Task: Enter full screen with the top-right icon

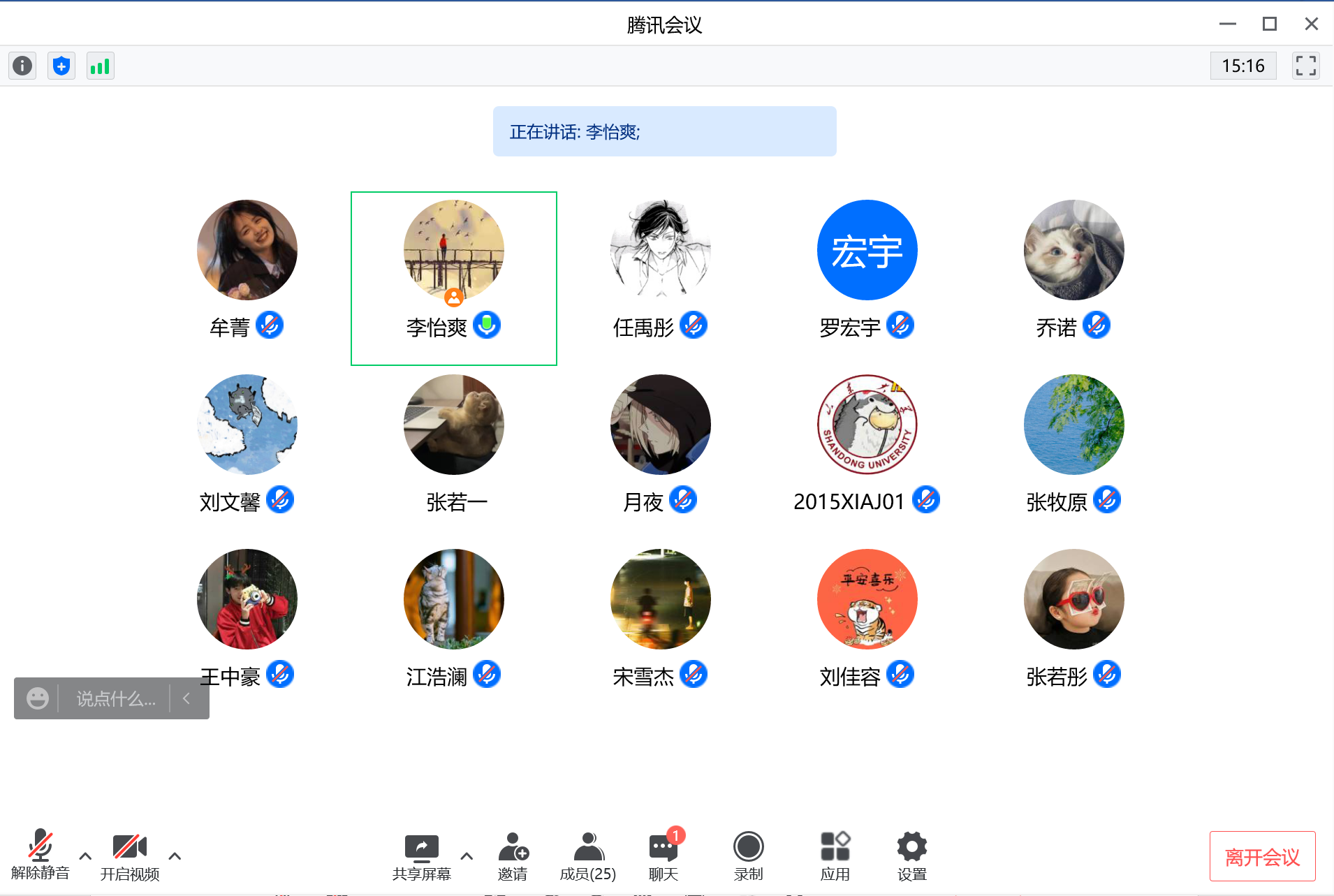Action: click(x=1305, y=66)
